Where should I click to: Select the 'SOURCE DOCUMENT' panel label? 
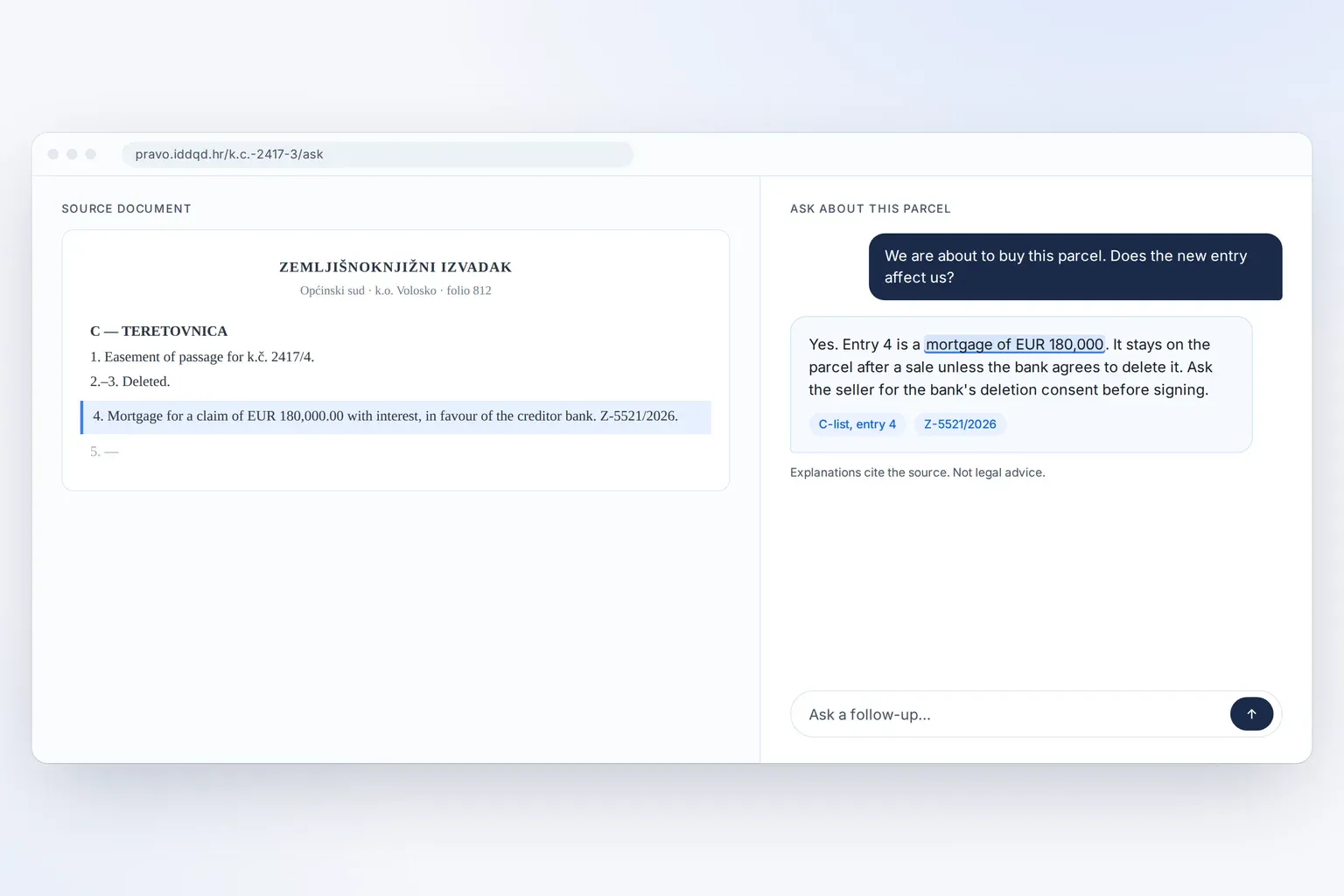[126, 208]
